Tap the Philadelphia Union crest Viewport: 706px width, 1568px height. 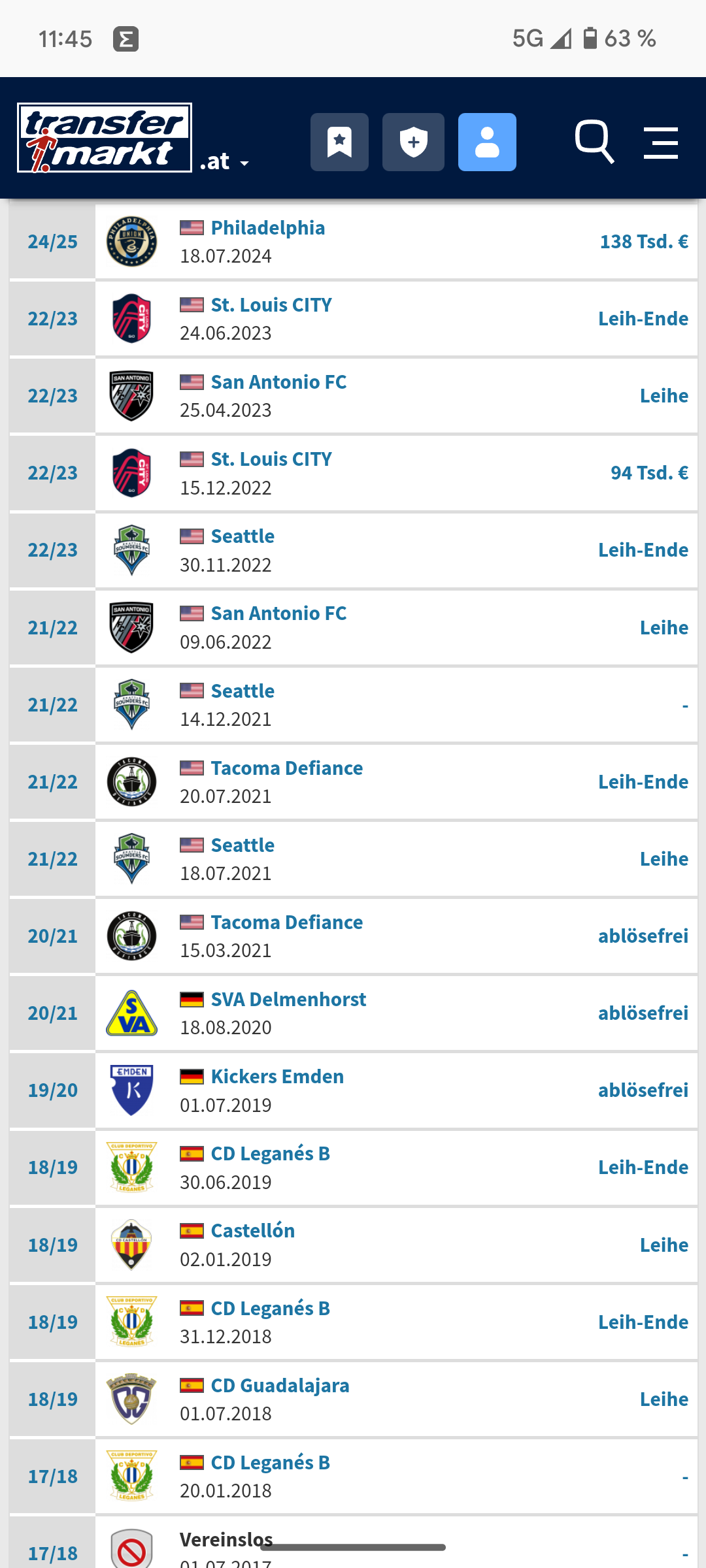pos(131,241)
